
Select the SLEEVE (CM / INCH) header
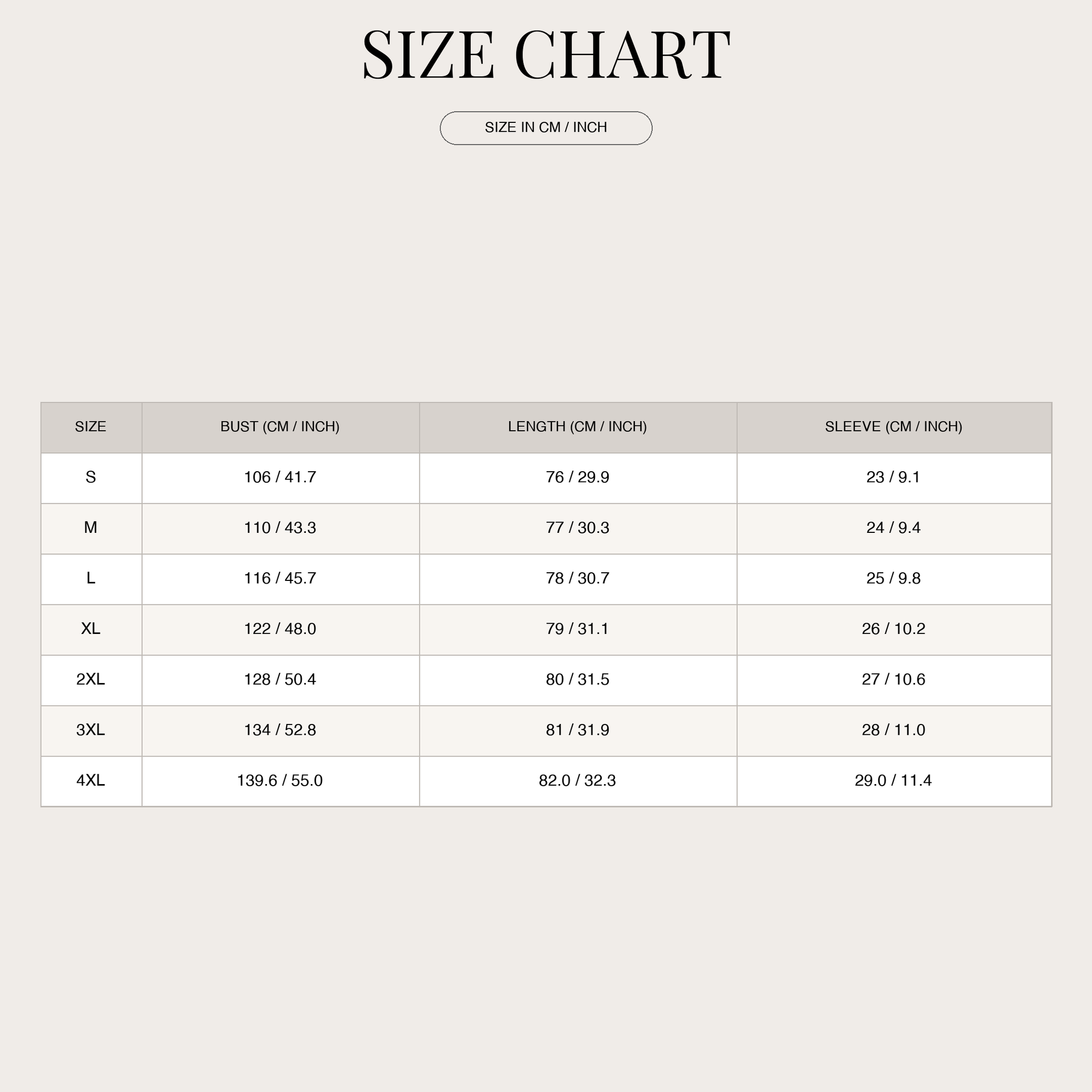click(x=893, y=427)
